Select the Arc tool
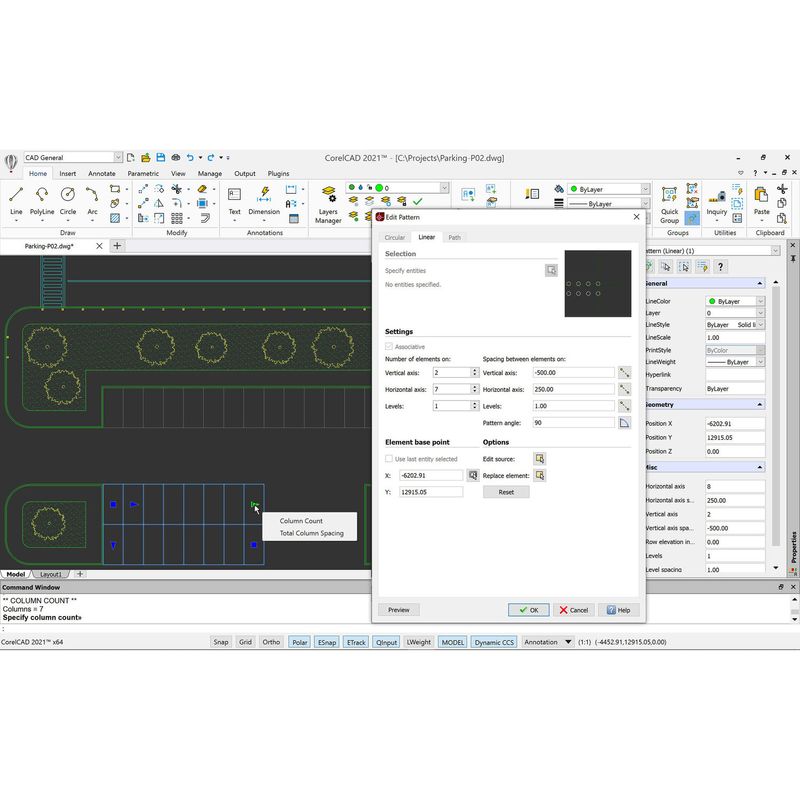 92,200
